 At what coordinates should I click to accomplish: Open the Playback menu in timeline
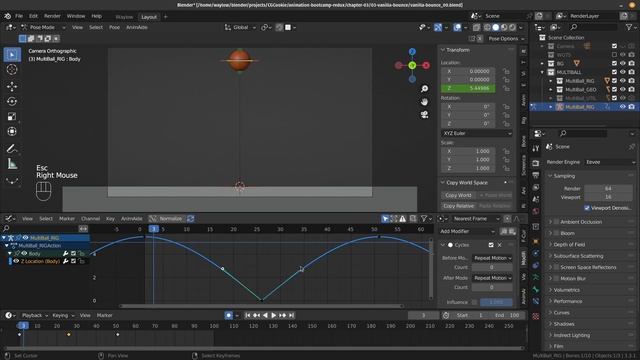tap(35, 315)
